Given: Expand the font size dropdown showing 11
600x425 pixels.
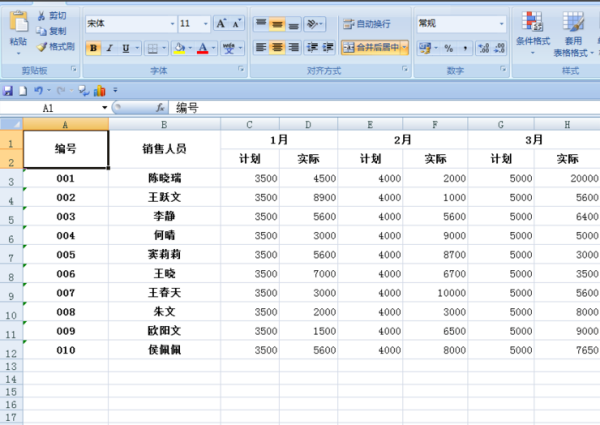Looking at the screenshot, I should 205,22.
